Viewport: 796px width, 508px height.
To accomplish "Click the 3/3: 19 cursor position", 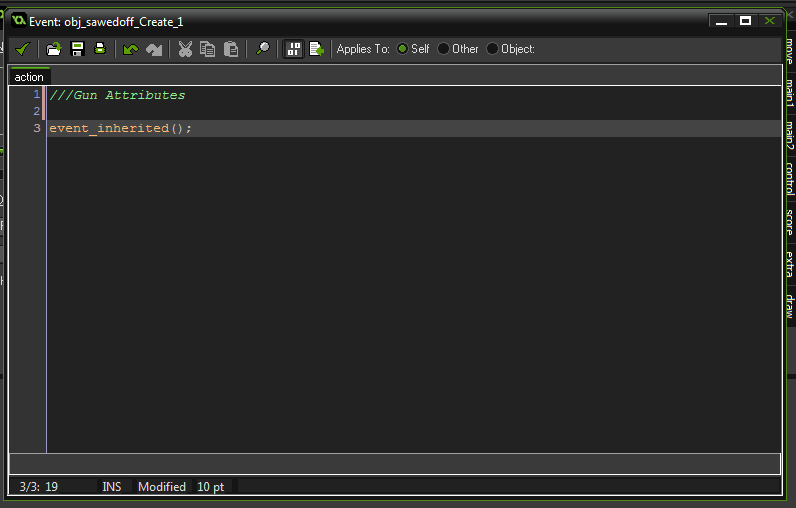I will point(39,487).
